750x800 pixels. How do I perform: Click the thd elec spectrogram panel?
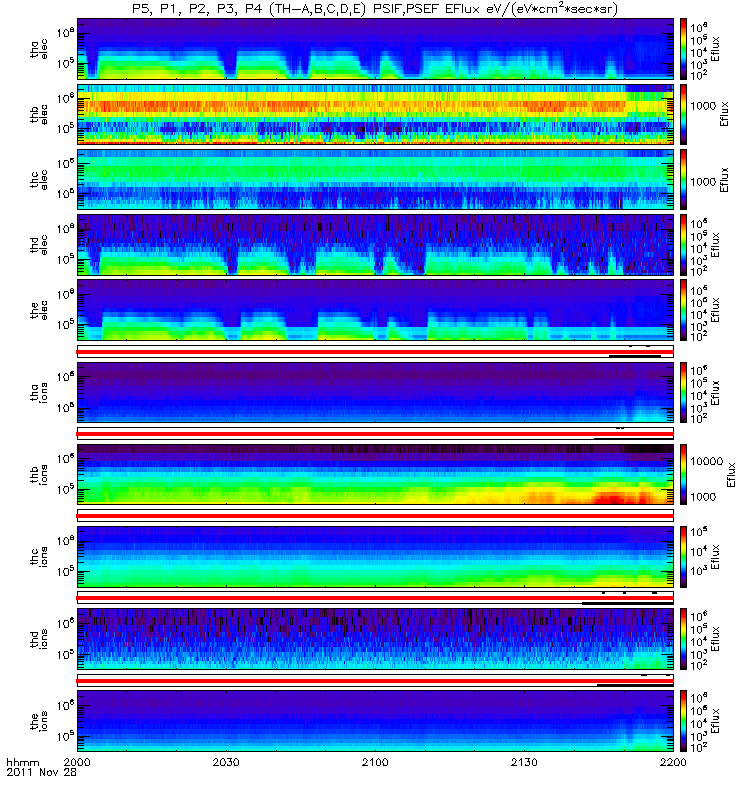pyautogui.click(x=376, y=244)
